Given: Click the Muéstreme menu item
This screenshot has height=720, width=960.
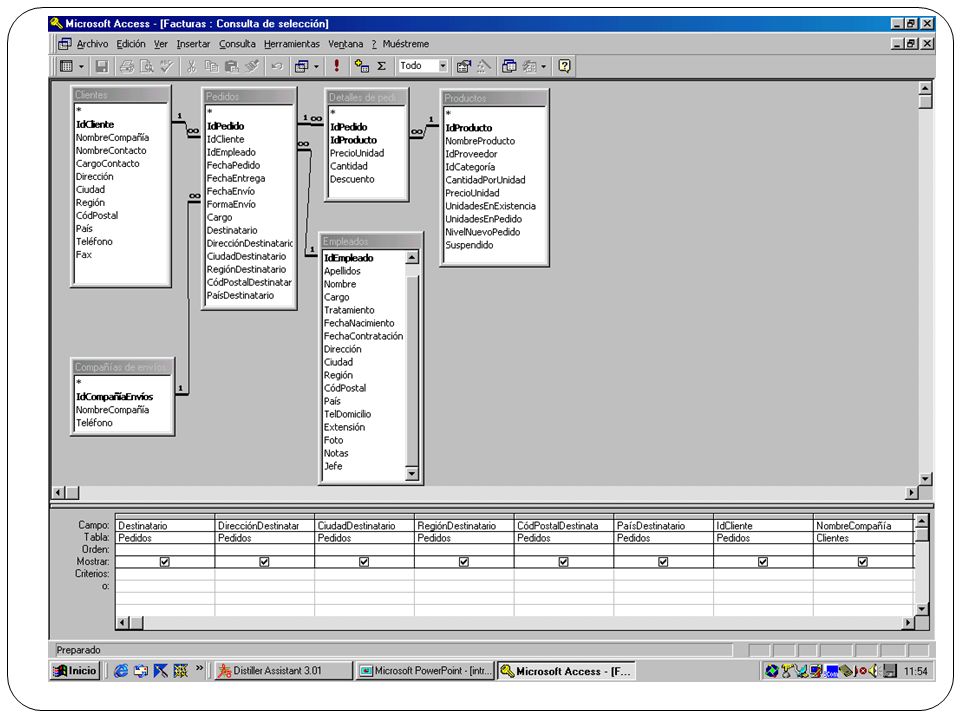Looking at the screenshot, I should pos(405,44).
